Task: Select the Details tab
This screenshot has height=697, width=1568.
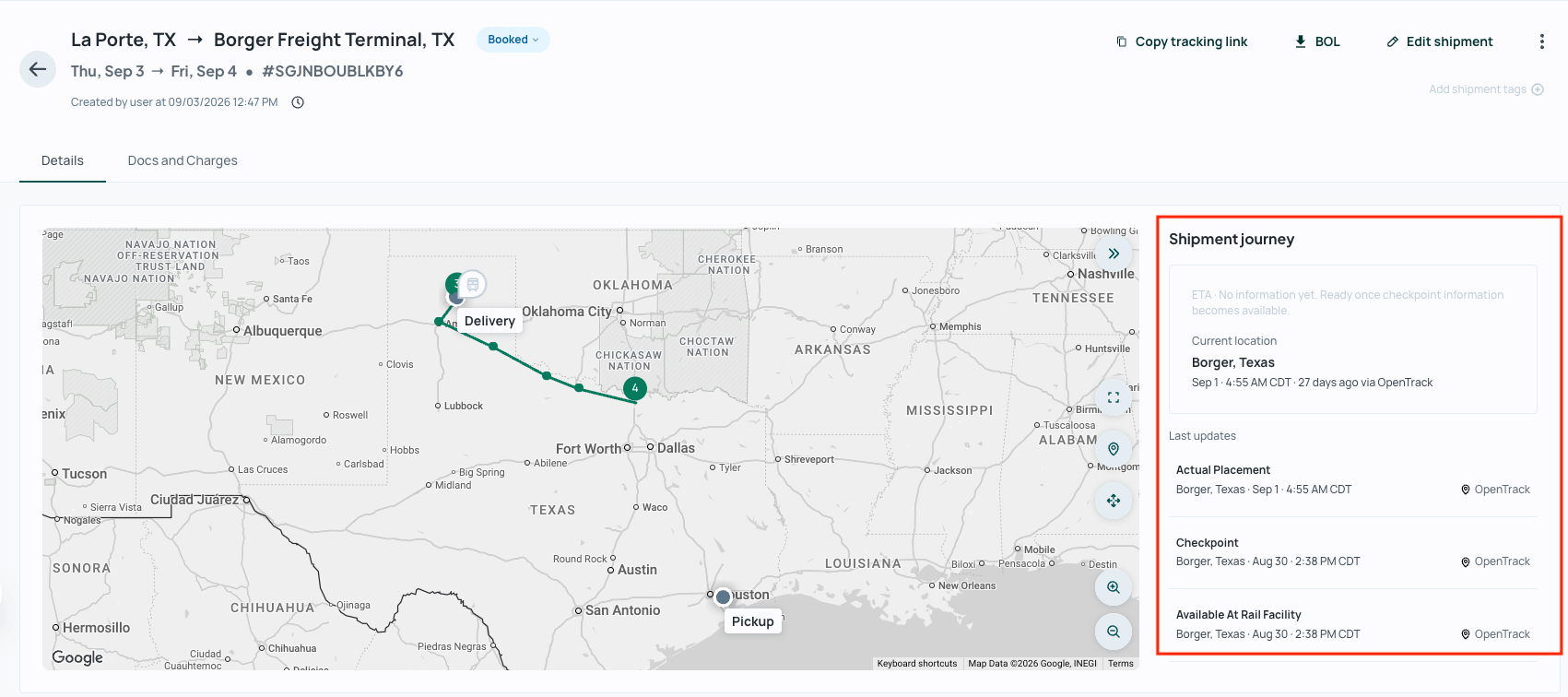Action: (x=63, y=160)
